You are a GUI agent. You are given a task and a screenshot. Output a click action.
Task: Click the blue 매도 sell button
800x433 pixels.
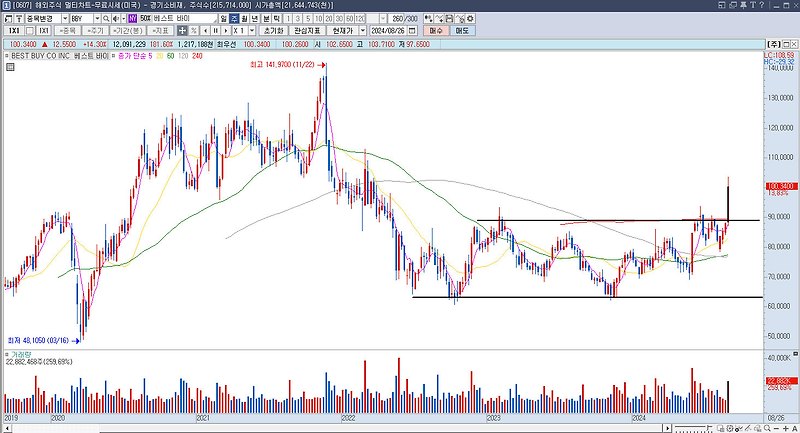point(462,31)
